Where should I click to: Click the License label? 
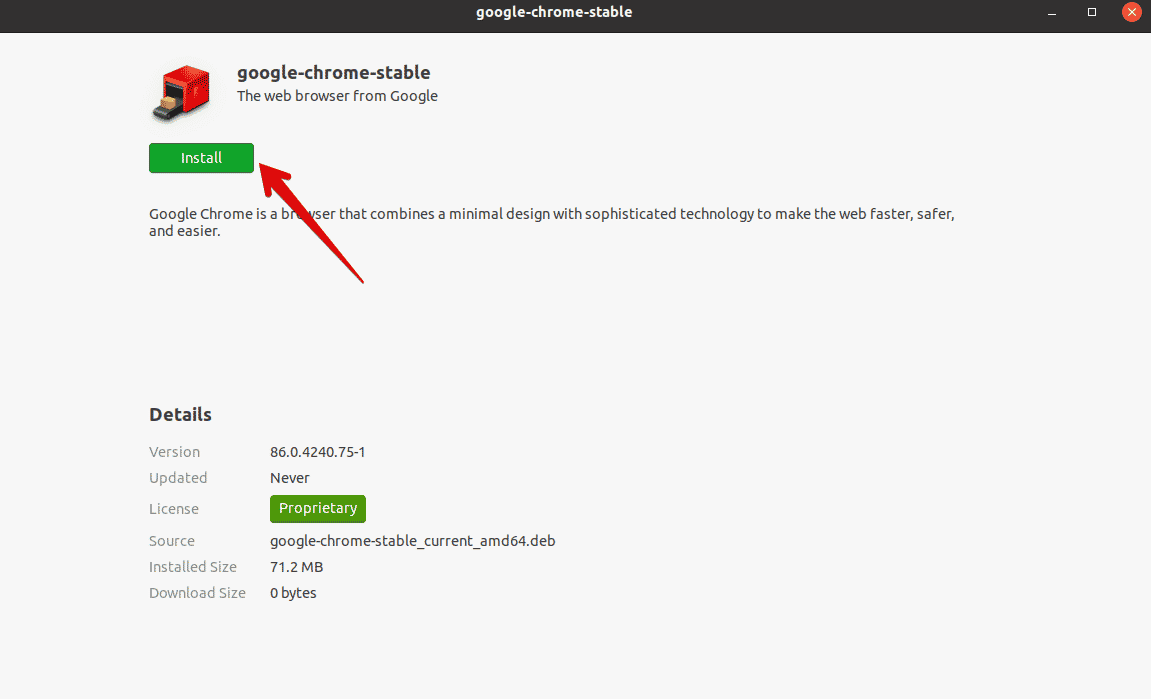[x=174, y=509]
